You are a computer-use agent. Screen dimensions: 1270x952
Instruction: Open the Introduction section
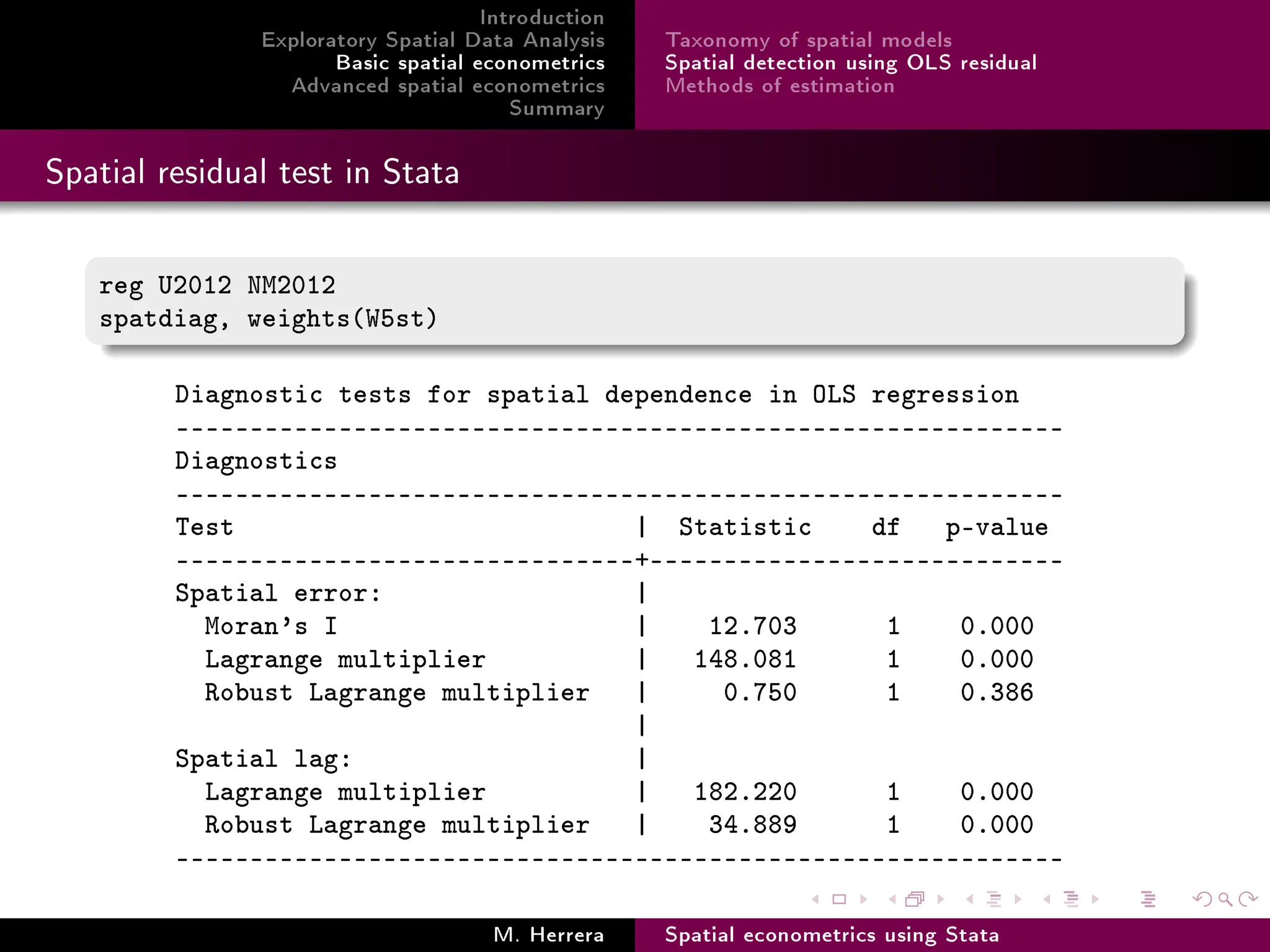coord(542,17)
